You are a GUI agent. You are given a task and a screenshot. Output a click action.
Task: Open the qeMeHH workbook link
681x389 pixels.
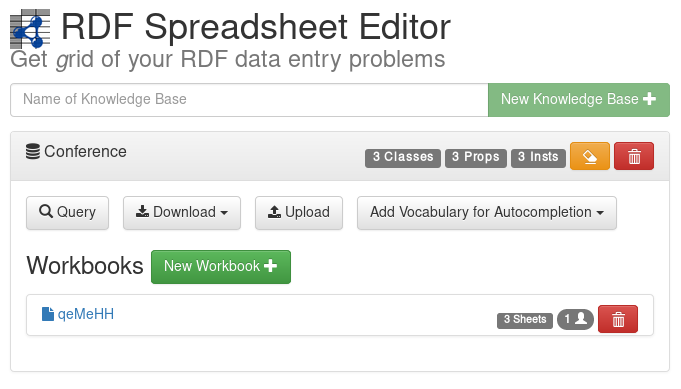(x=86, y=314)
